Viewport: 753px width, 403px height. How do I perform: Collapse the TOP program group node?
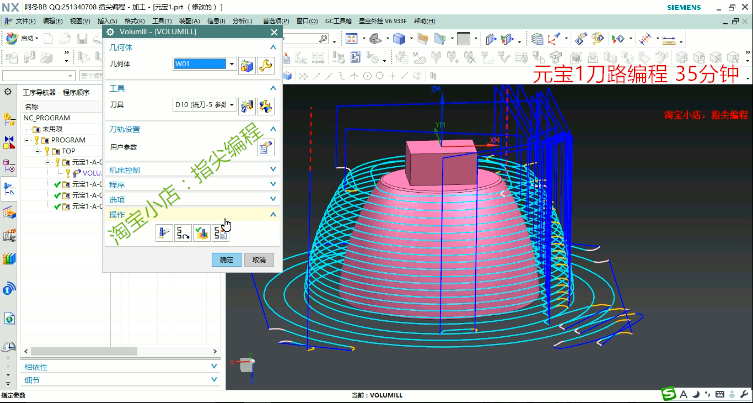[x=39, y=151]
